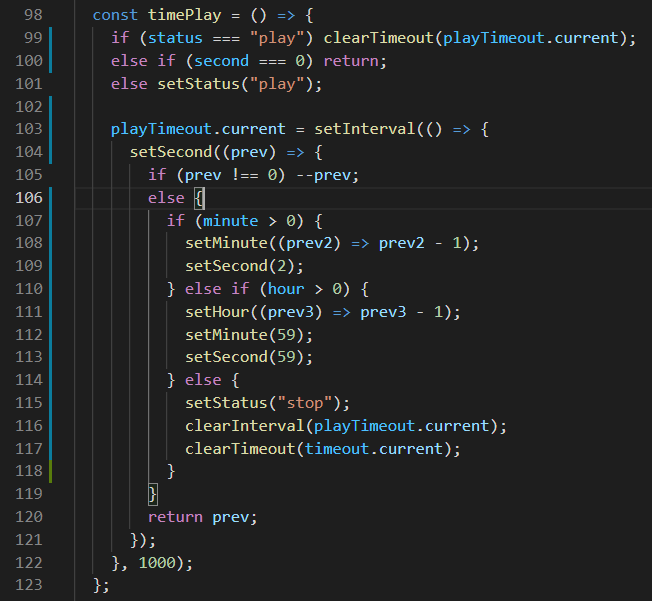Click setSecond((prev) on line 104
Image resolution: width=652 pixels, height=601 pixels.
(x=203, y=152)
